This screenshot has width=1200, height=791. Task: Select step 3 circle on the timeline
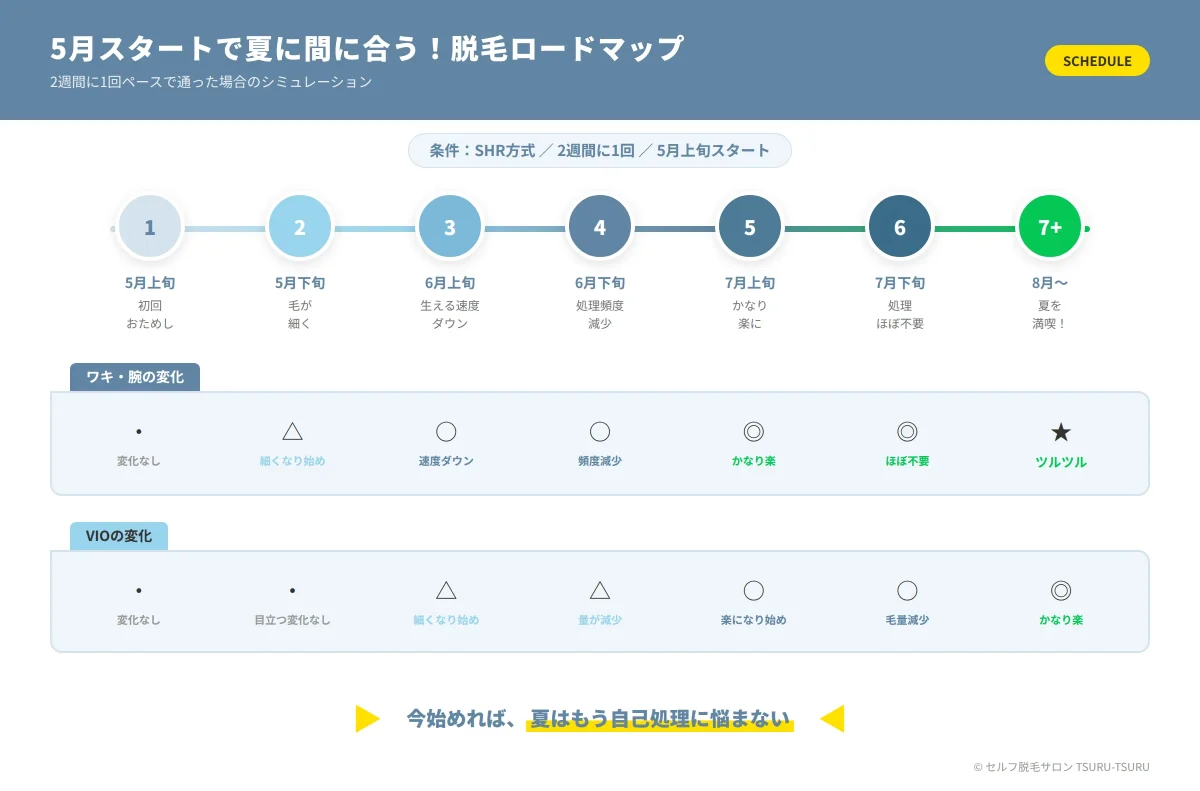point(450,227)
